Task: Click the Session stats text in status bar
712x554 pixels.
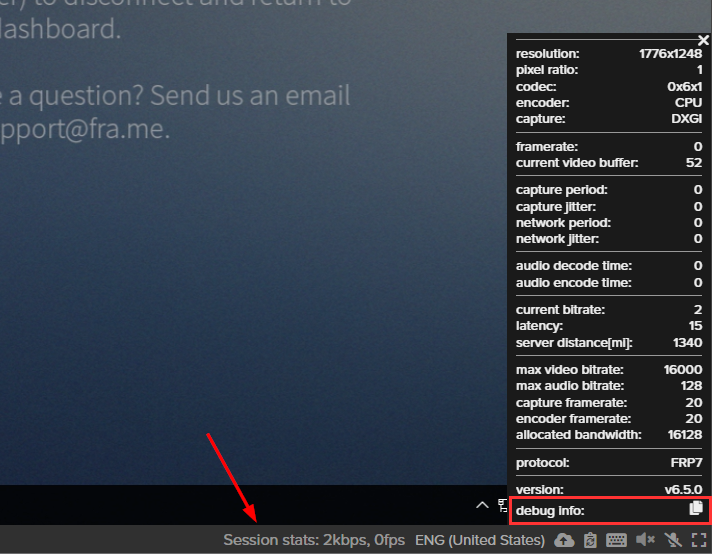Action: pyautogui.click(x=314, y=541)
